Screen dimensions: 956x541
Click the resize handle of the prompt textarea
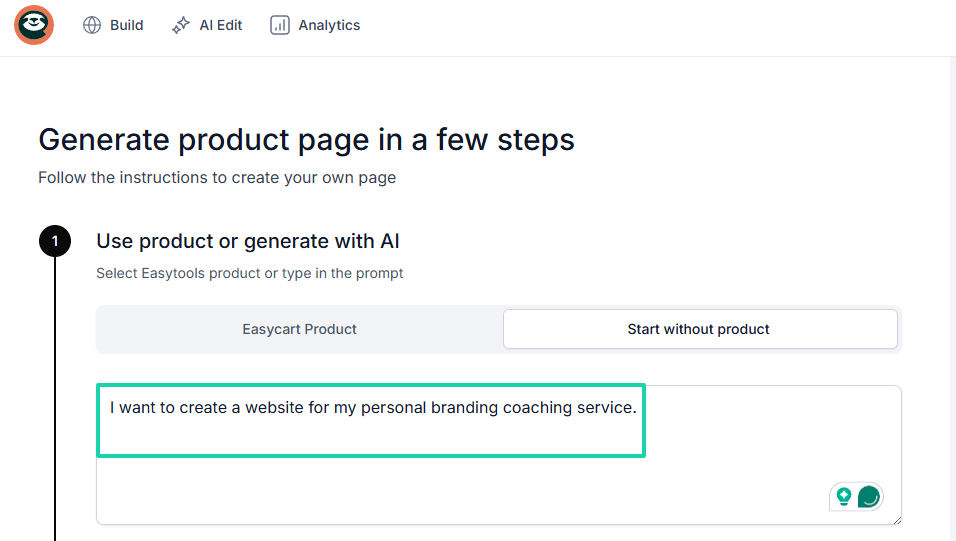tap(897, 520)
